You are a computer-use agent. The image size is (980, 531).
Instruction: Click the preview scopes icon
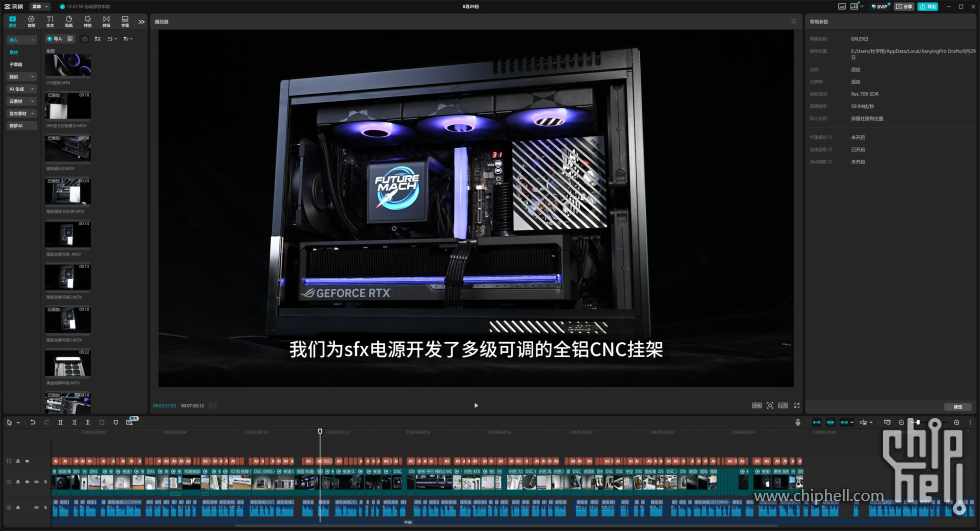[757, 405]
